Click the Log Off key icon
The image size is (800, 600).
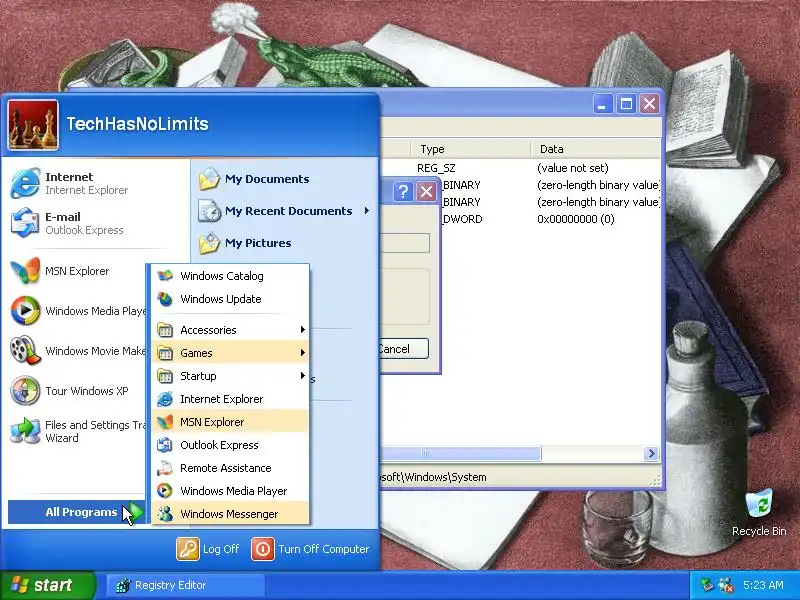point(187,549)
